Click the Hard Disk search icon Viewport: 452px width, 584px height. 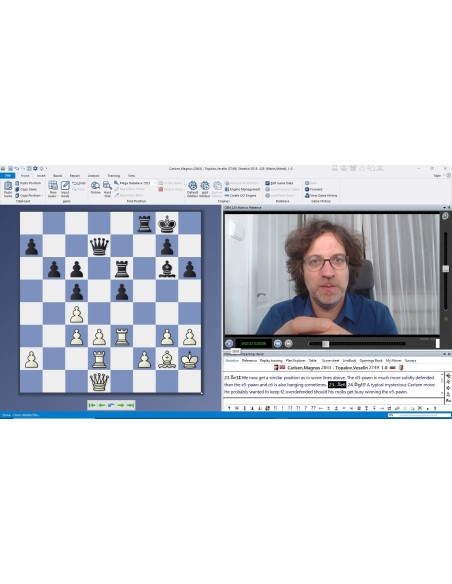(107, 189)
